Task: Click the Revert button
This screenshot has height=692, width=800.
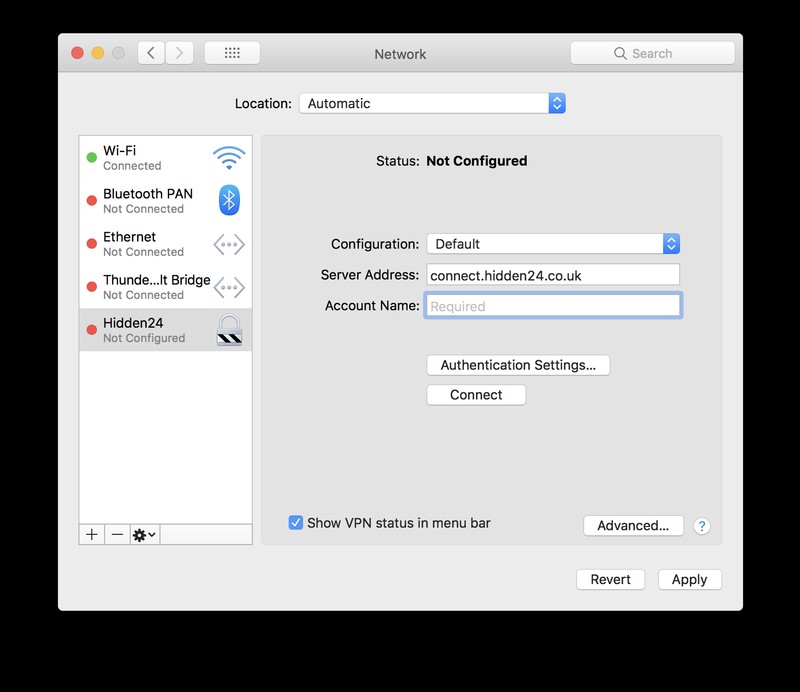Action: [611, 580]
